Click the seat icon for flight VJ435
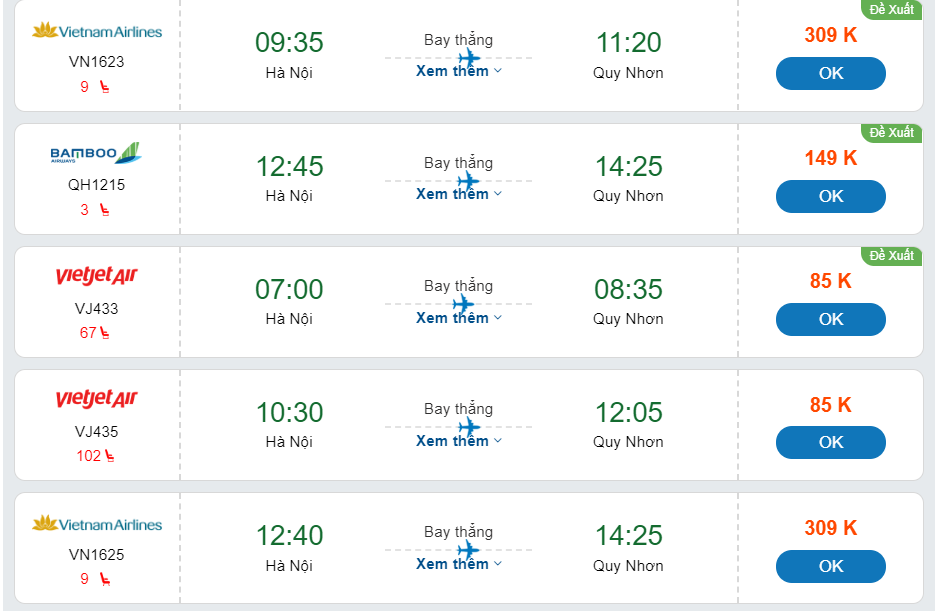 coord(109,456)
